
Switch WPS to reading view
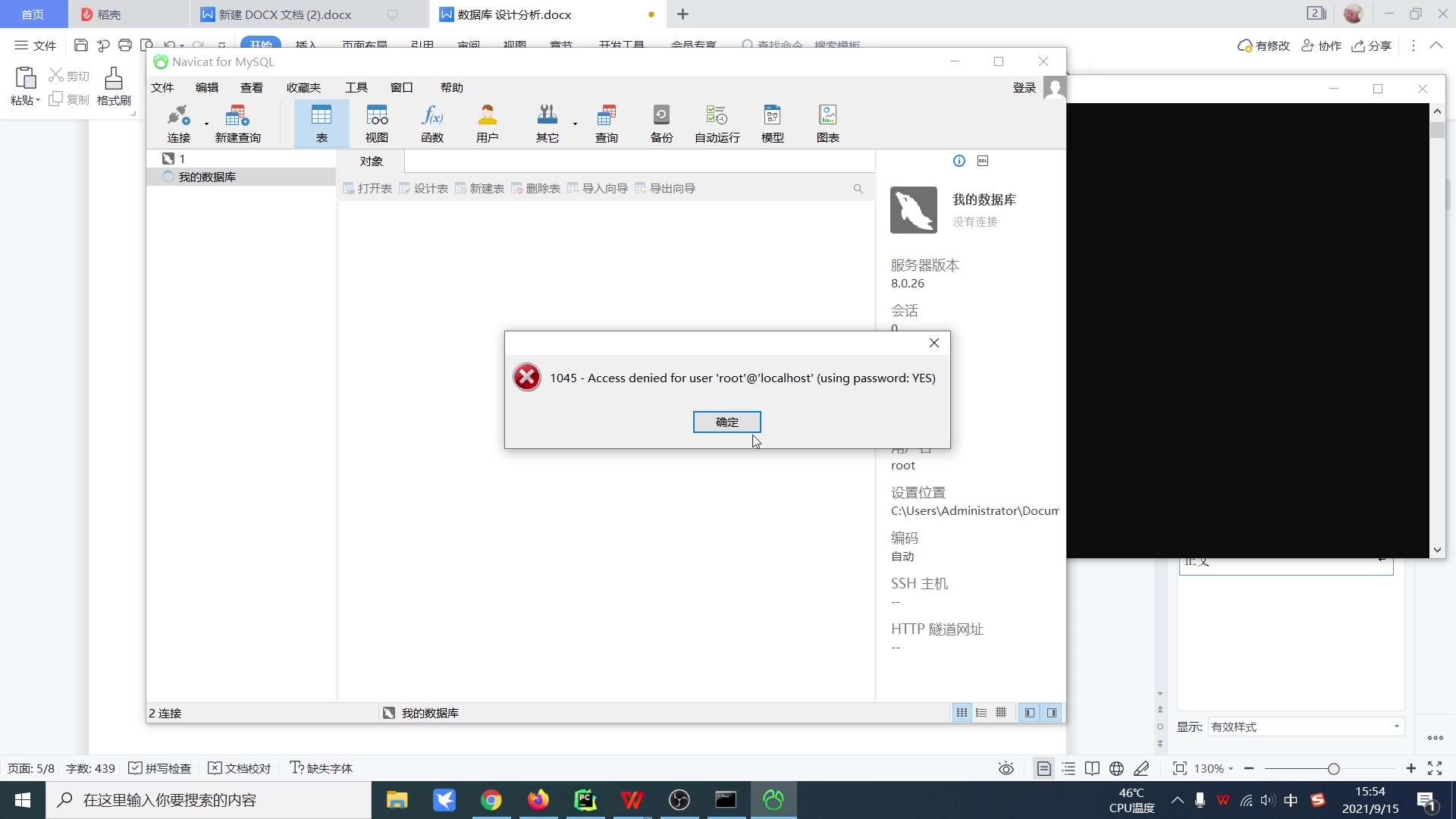[1092, 769]
